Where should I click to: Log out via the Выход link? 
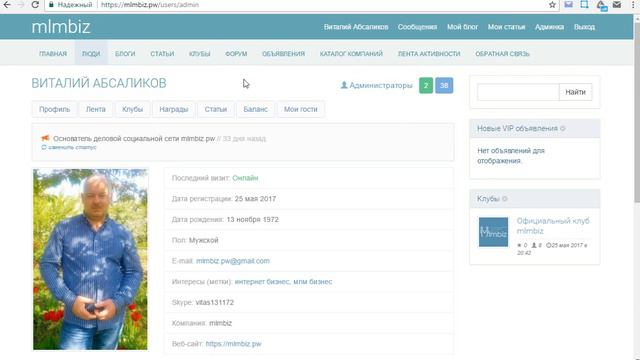[584, 27]
